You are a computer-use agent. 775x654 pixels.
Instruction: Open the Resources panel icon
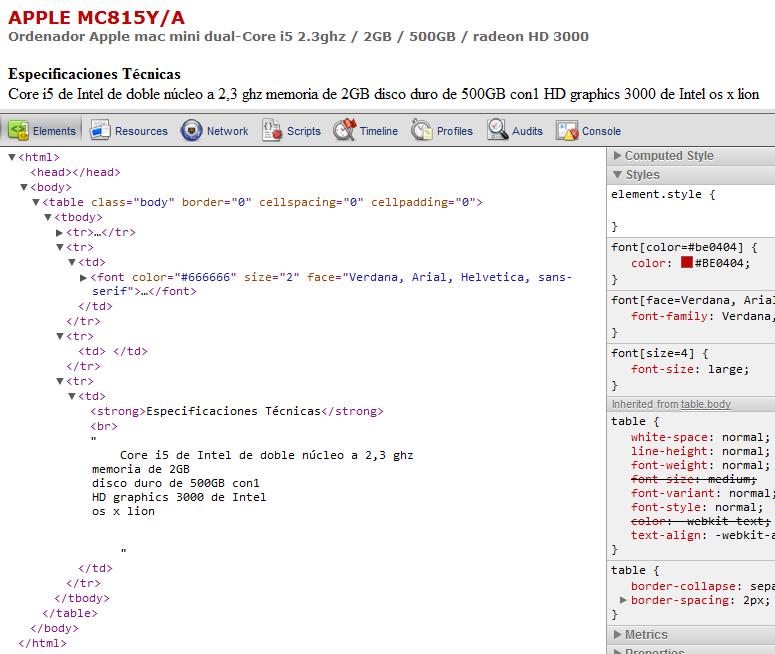[x=100, y=131]
